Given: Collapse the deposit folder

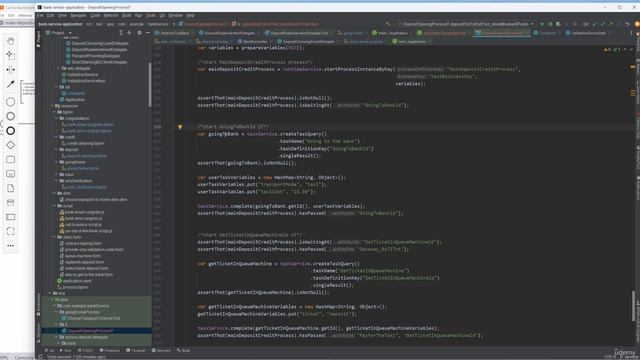Looking at the screenshot, I should tap(56, 149).
